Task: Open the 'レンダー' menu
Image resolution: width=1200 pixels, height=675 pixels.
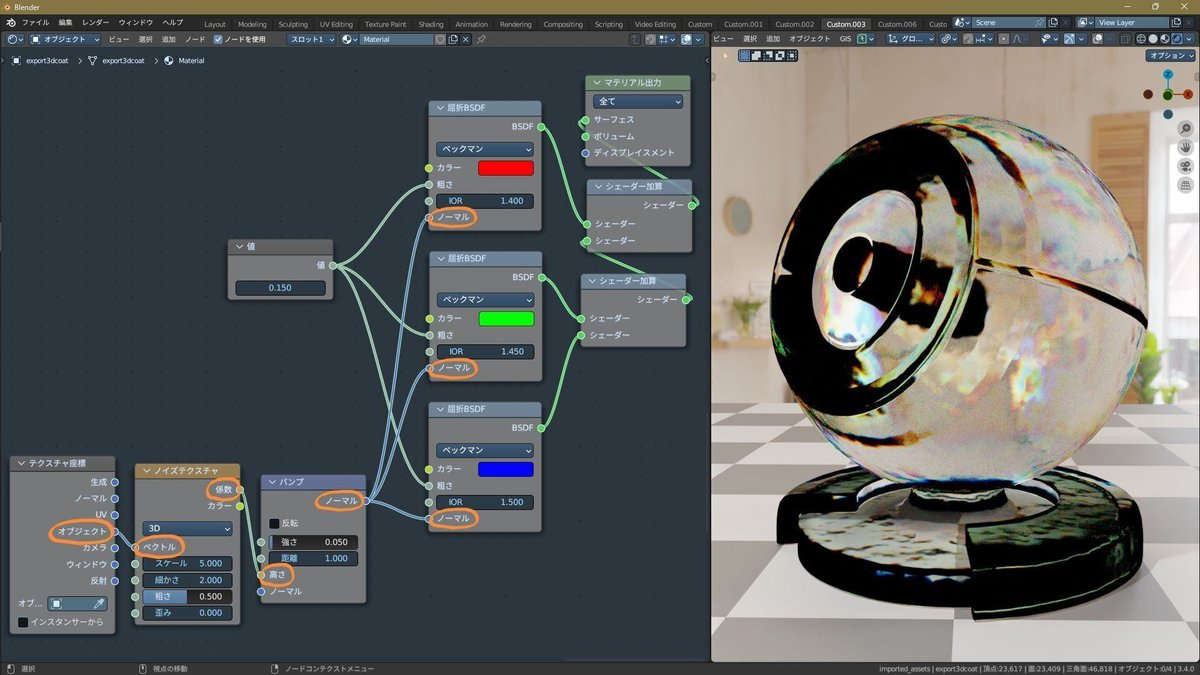Action: point(96,22)
